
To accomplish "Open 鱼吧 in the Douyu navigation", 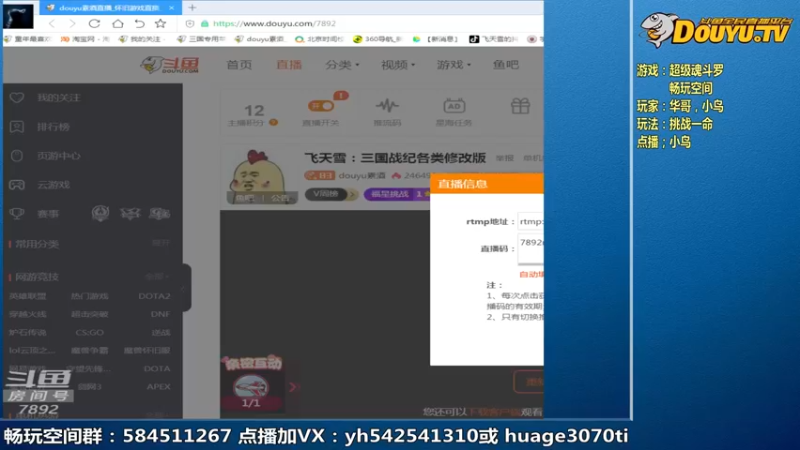I will 506,65.
